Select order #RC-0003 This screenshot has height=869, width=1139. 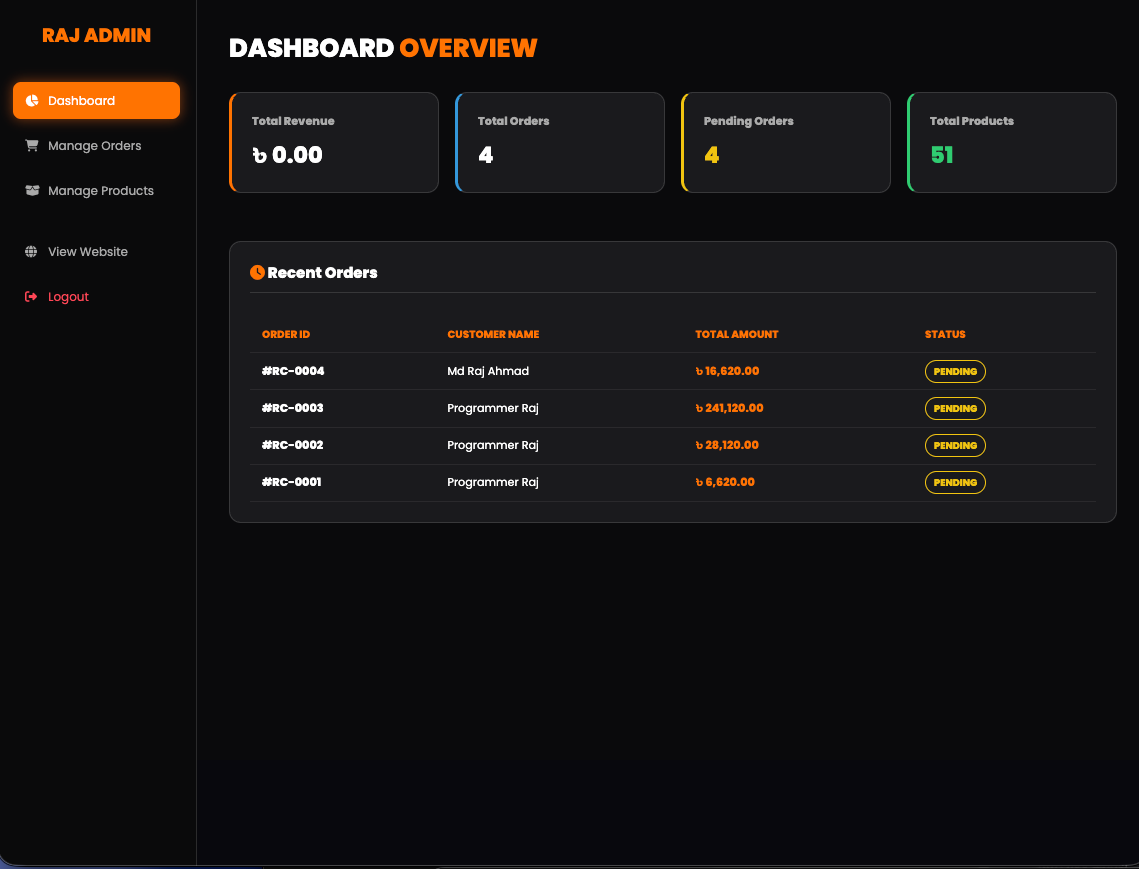[x=293, y=408]
